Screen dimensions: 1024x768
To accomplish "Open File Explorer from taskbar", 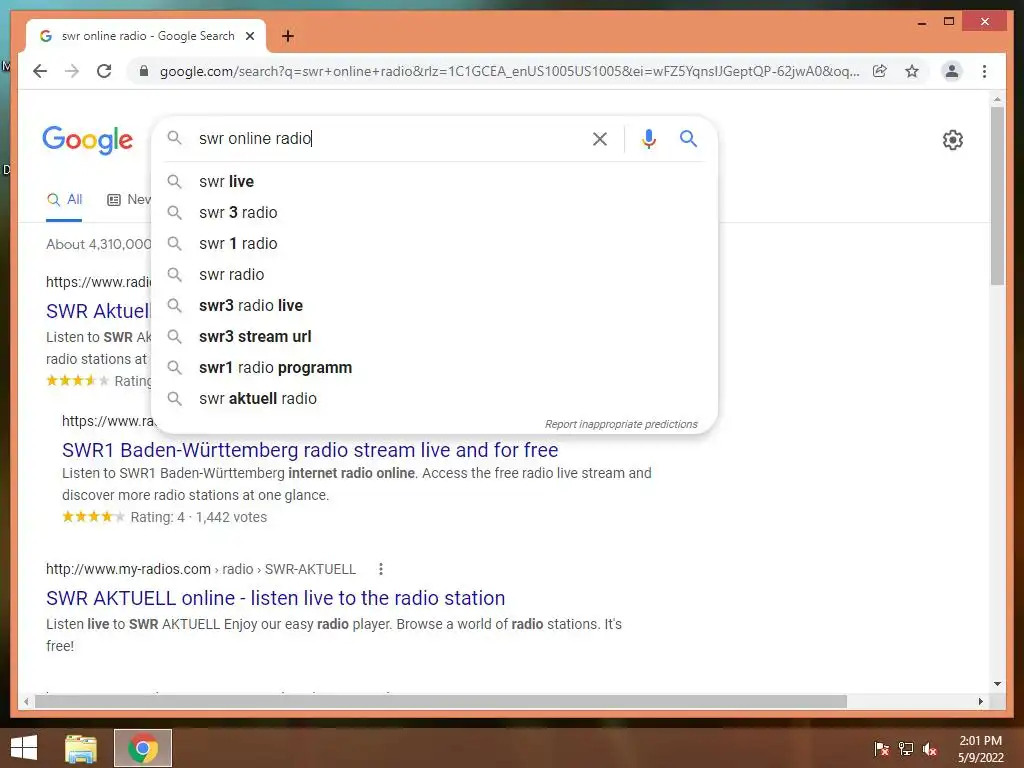I will 81,748.
